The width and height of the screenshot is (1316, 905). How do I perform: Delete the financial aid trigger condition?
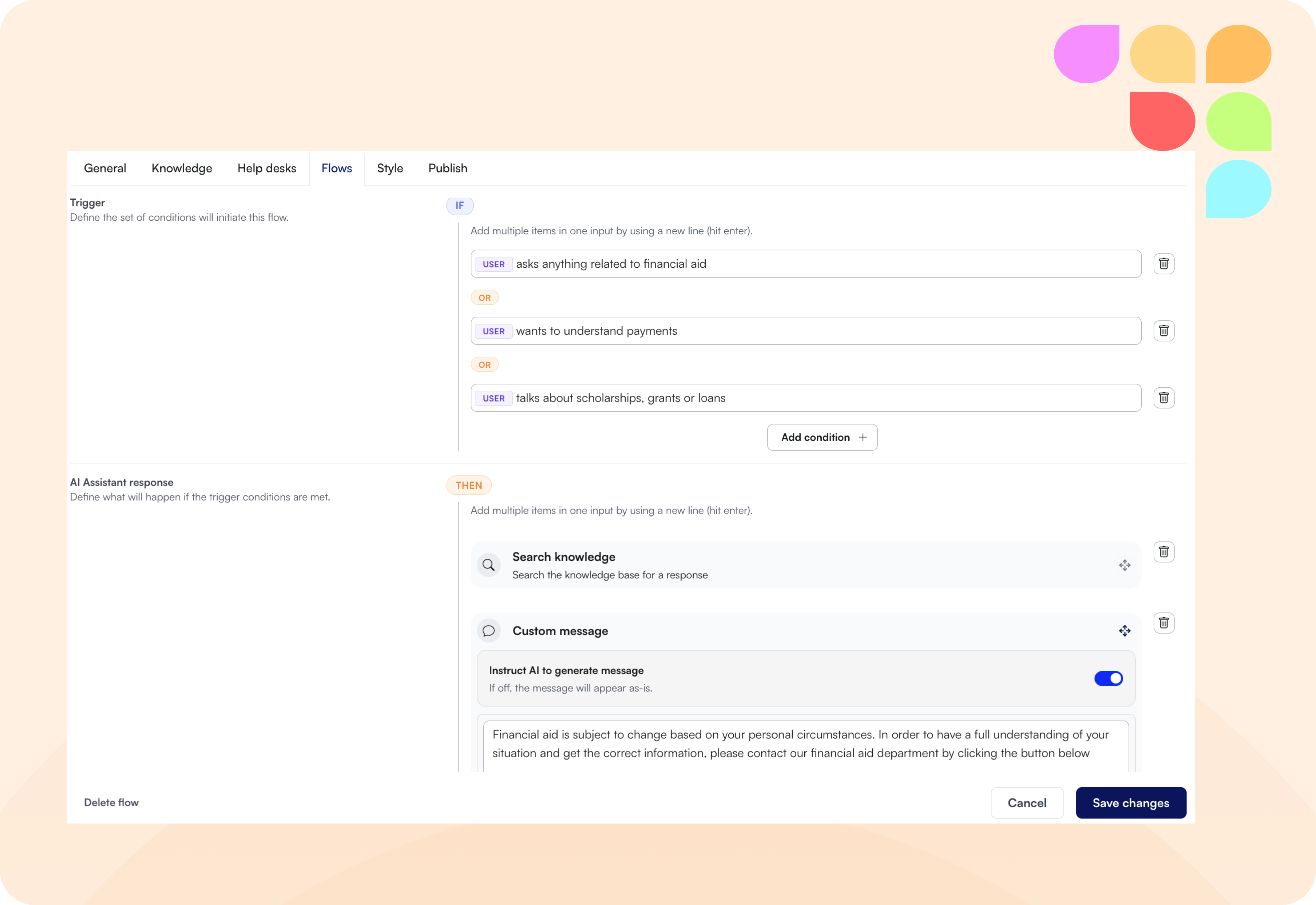(x=1164, y=264)
